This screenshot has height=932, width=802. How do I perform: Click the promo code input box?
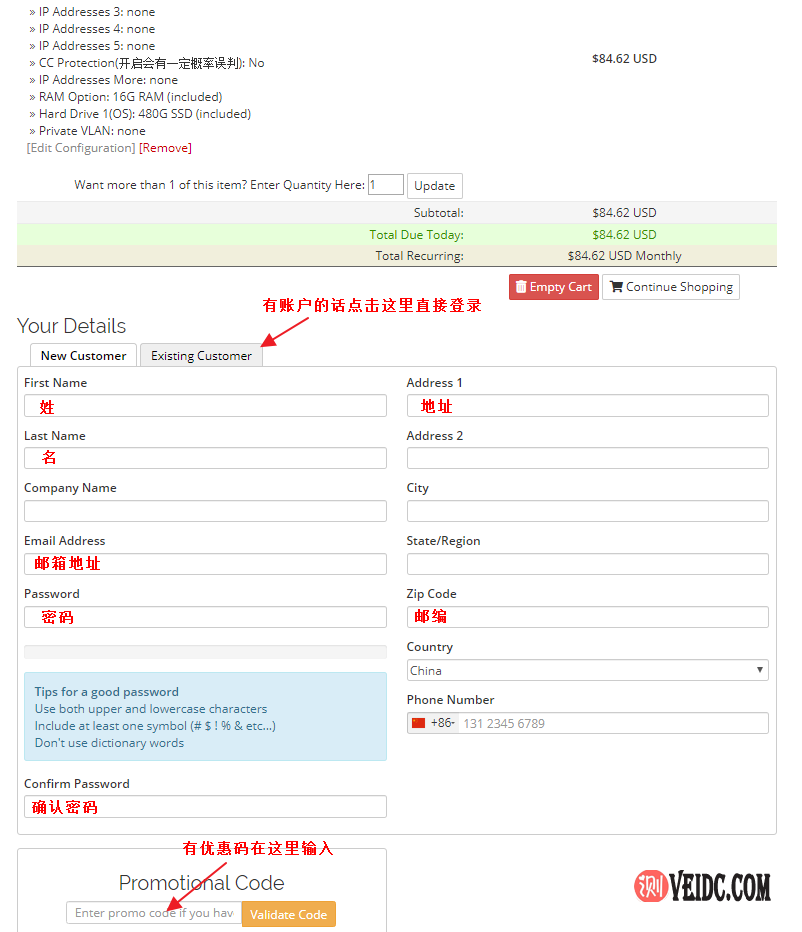pyautogui.click(x=154, y=913)
